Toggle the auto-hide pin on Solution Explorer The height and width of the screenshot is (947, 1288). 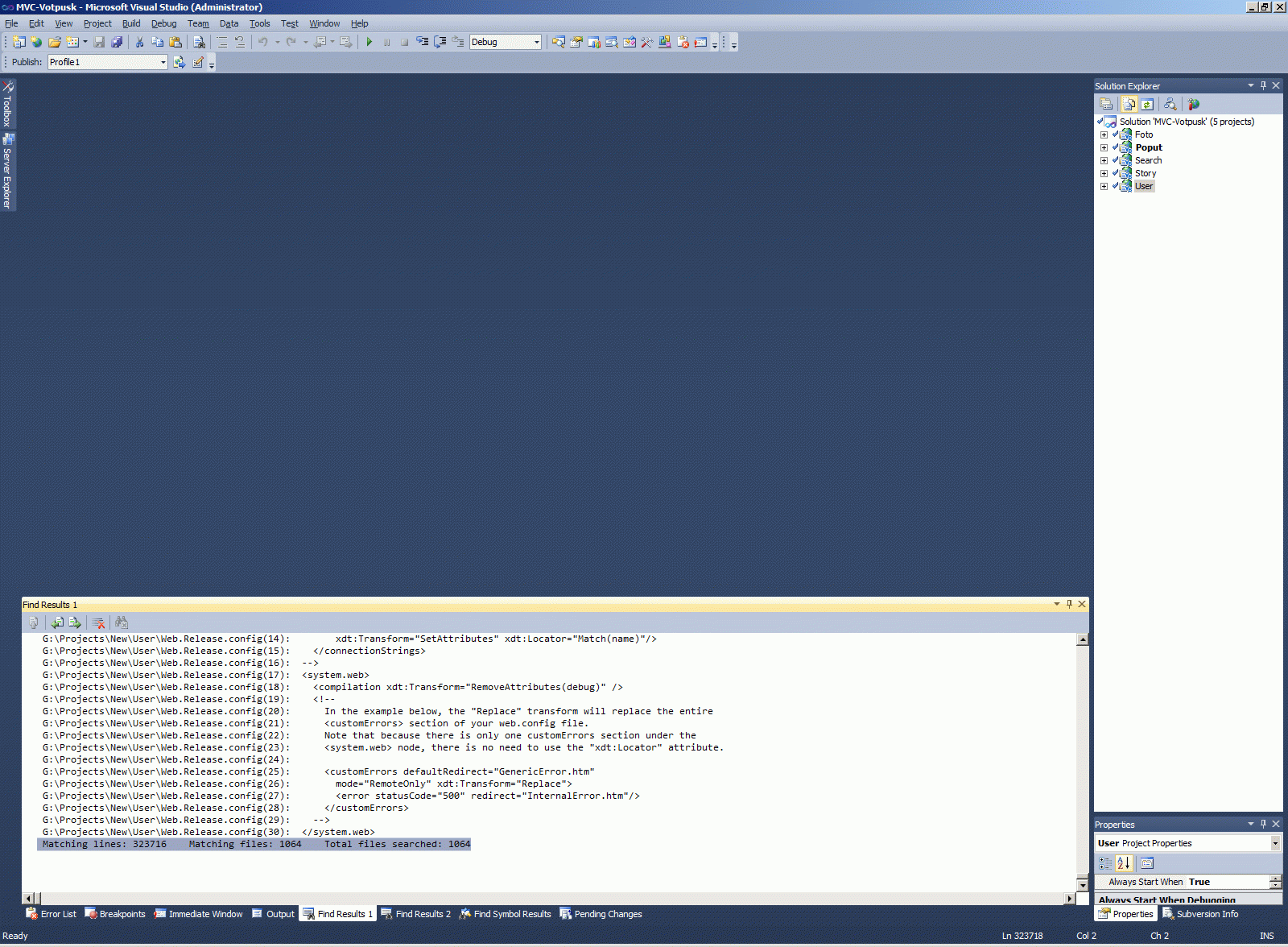(1263, 85)
